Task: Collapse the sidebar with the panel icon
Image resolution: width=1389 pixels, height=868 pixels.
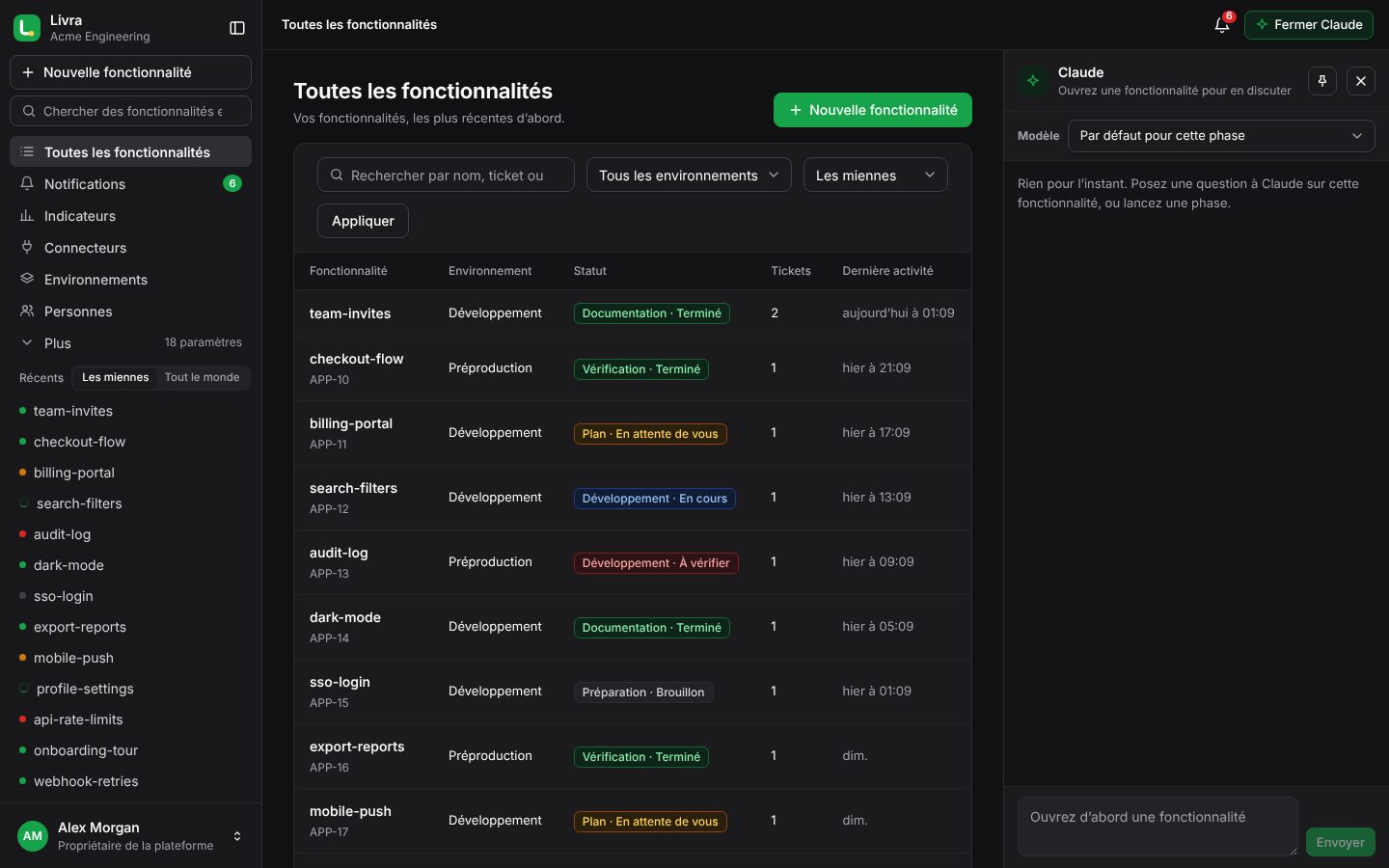Action: tap(237, 28)
